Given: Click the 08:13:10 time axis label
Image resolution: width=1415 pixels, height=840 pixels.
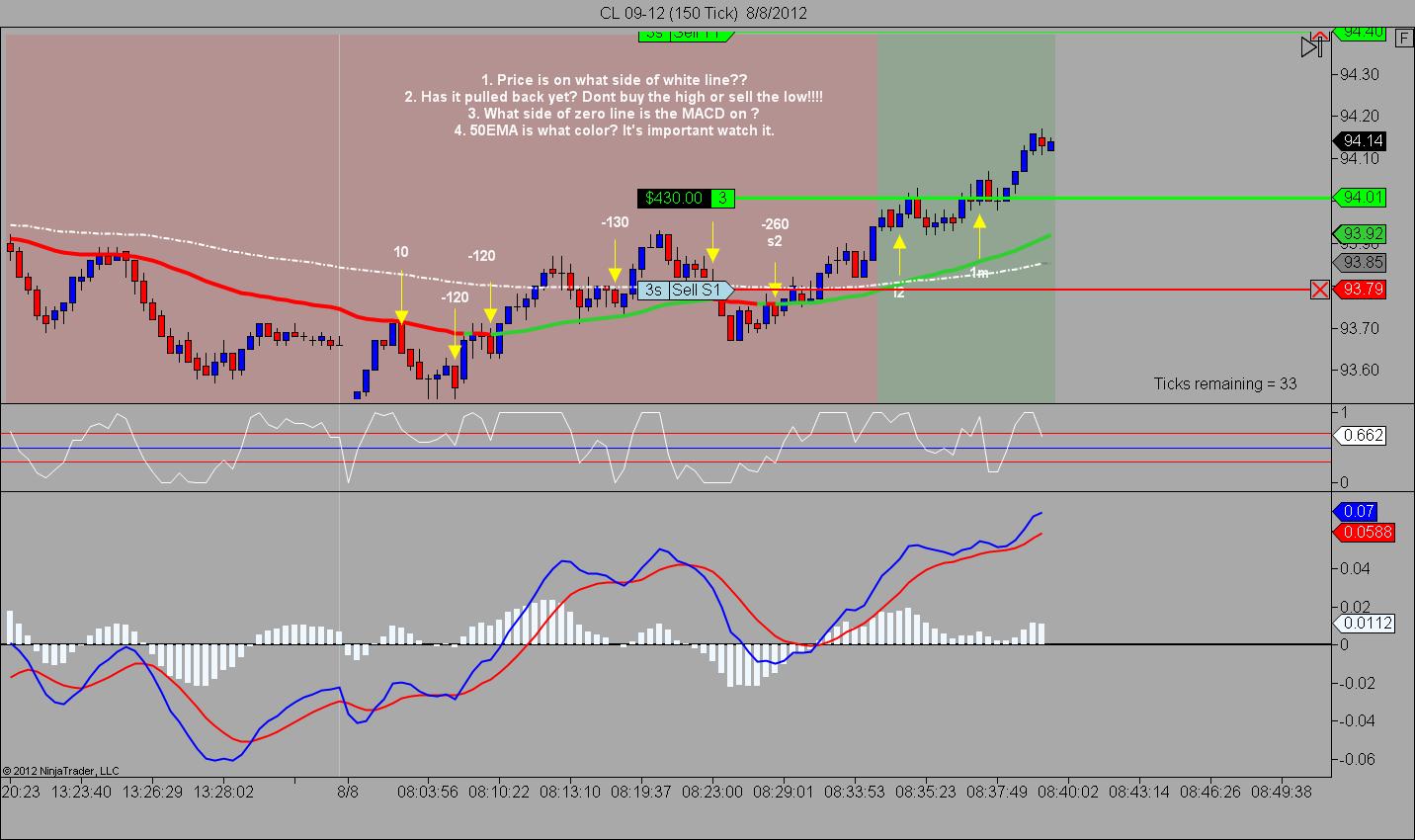Looking at the screenshot, I should [x=569, y=792].
